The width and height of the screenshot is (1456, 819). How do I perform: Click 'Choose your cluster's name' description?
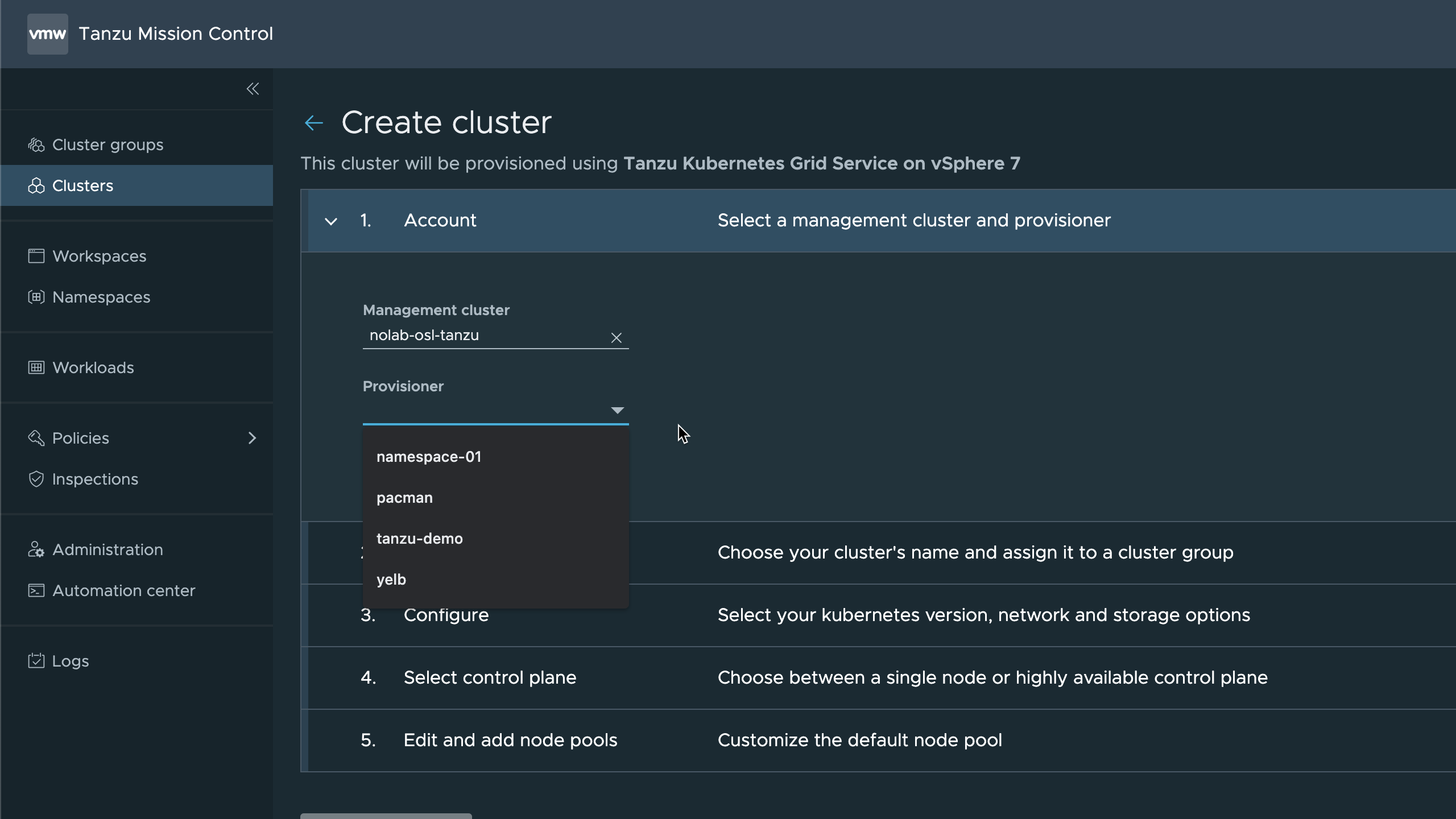click(x=975, y=553)
